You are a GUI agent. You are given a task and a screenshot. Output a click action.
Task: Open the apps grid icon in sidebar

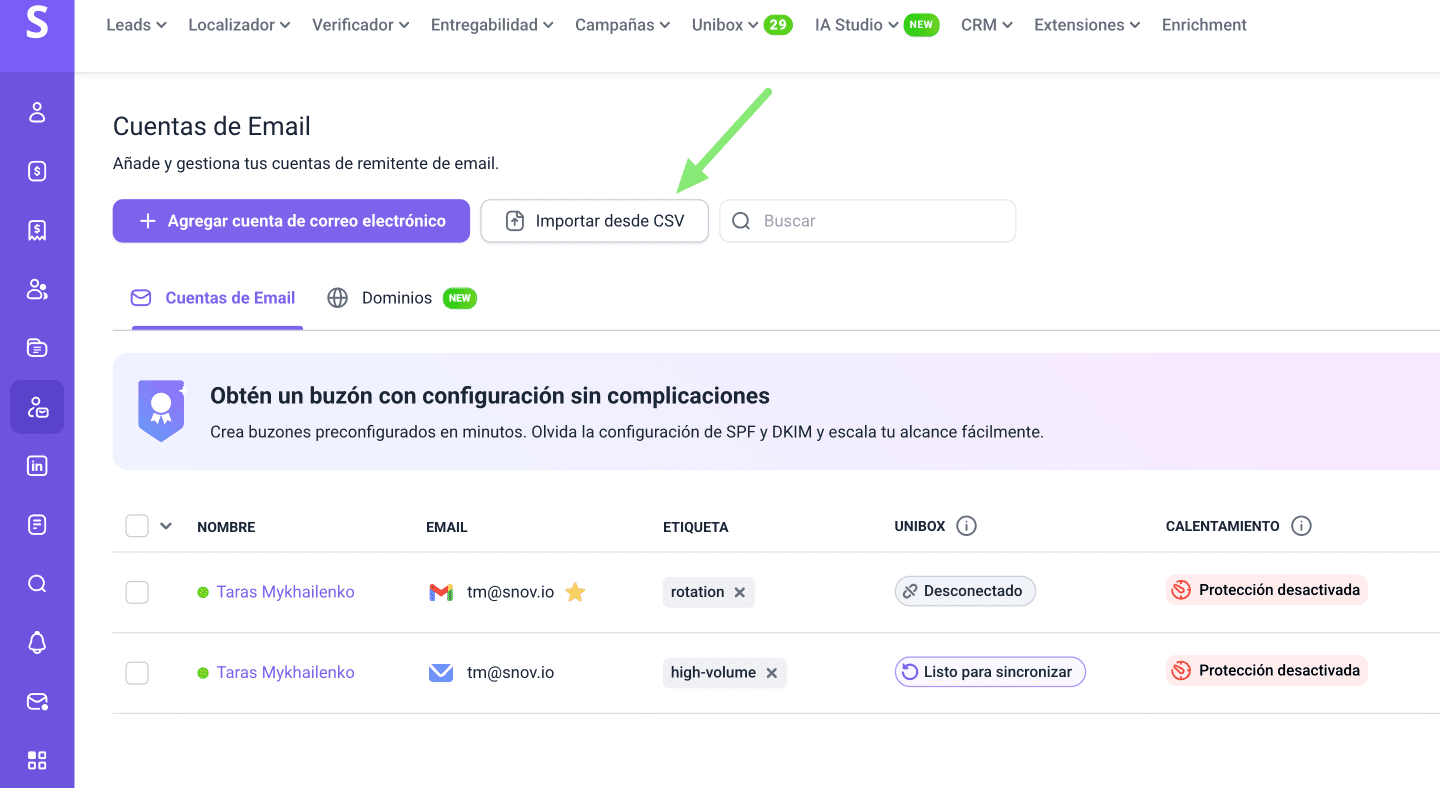37,760
